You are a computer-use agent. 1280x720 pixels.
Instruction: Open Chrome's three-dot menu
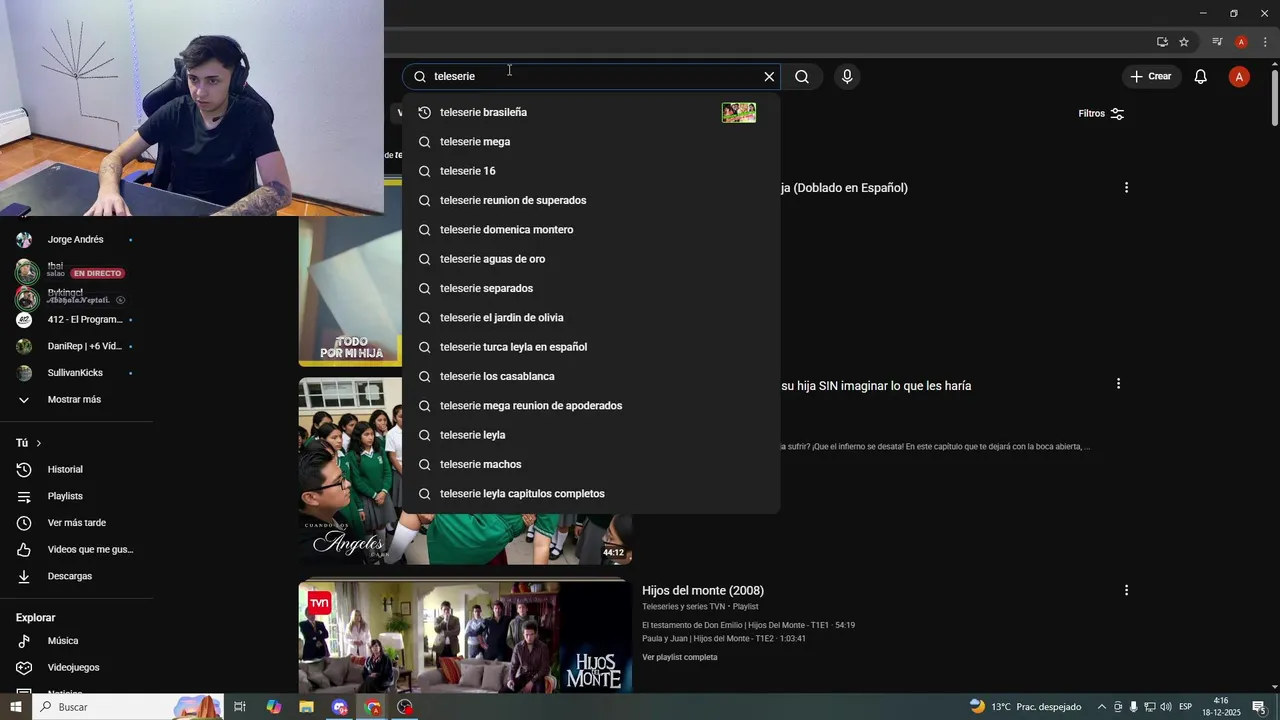[x=1265, y=42]
